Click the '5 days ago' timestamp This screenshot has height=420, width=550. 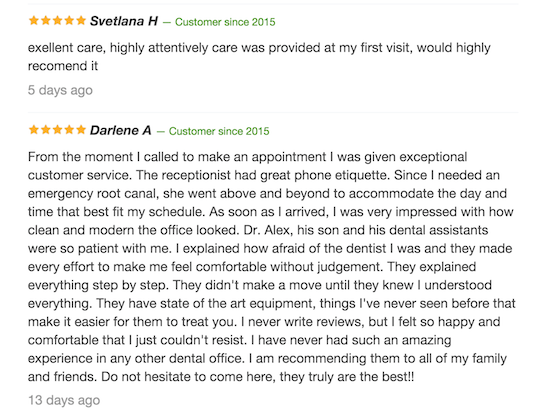[60, 90]
